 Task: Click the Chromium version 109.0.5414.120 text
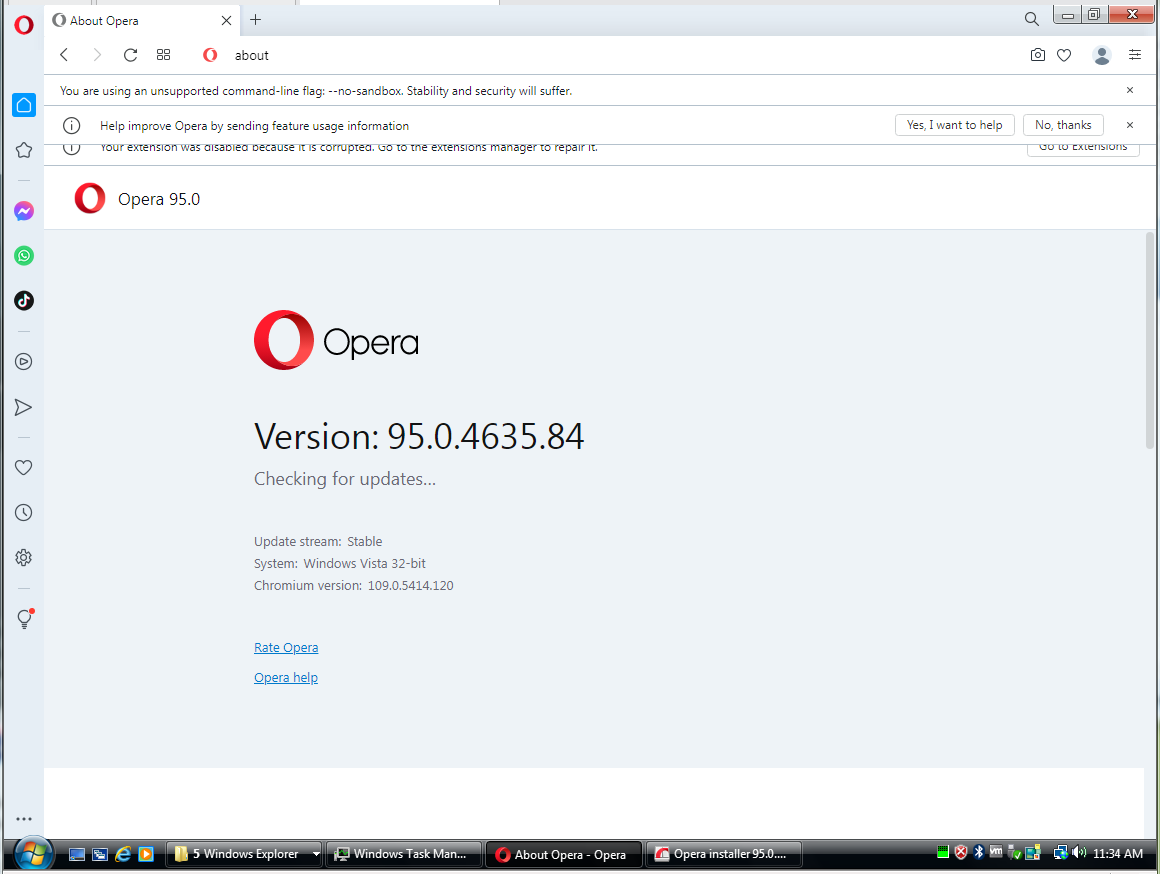pyautogui.click(x=354, y=585)
